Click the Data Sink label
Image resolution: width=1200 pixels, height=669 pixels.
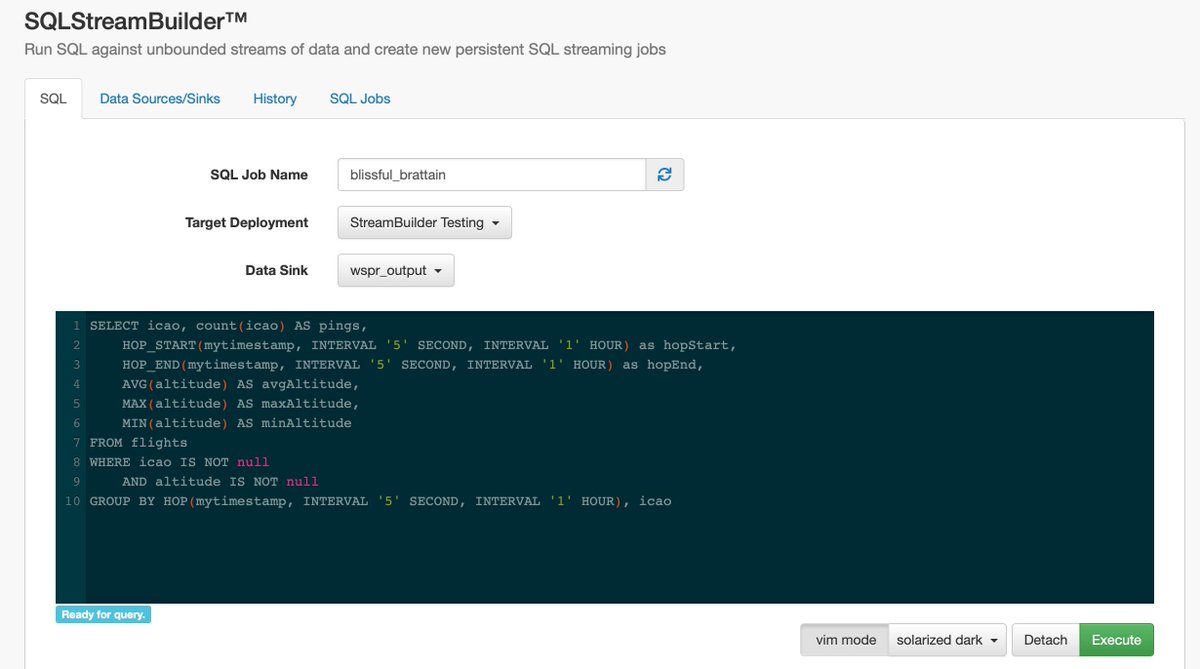[x=277, y=270]
